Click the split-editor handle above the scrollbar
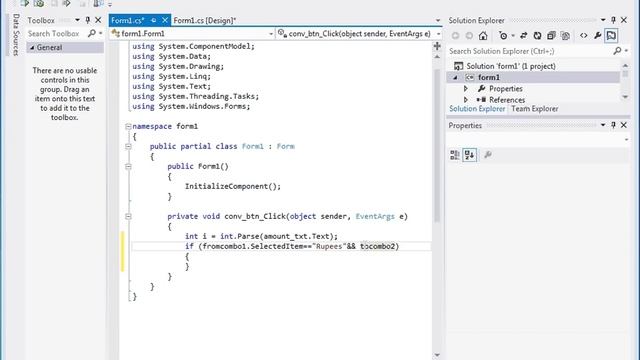 (x=437, y=46)
